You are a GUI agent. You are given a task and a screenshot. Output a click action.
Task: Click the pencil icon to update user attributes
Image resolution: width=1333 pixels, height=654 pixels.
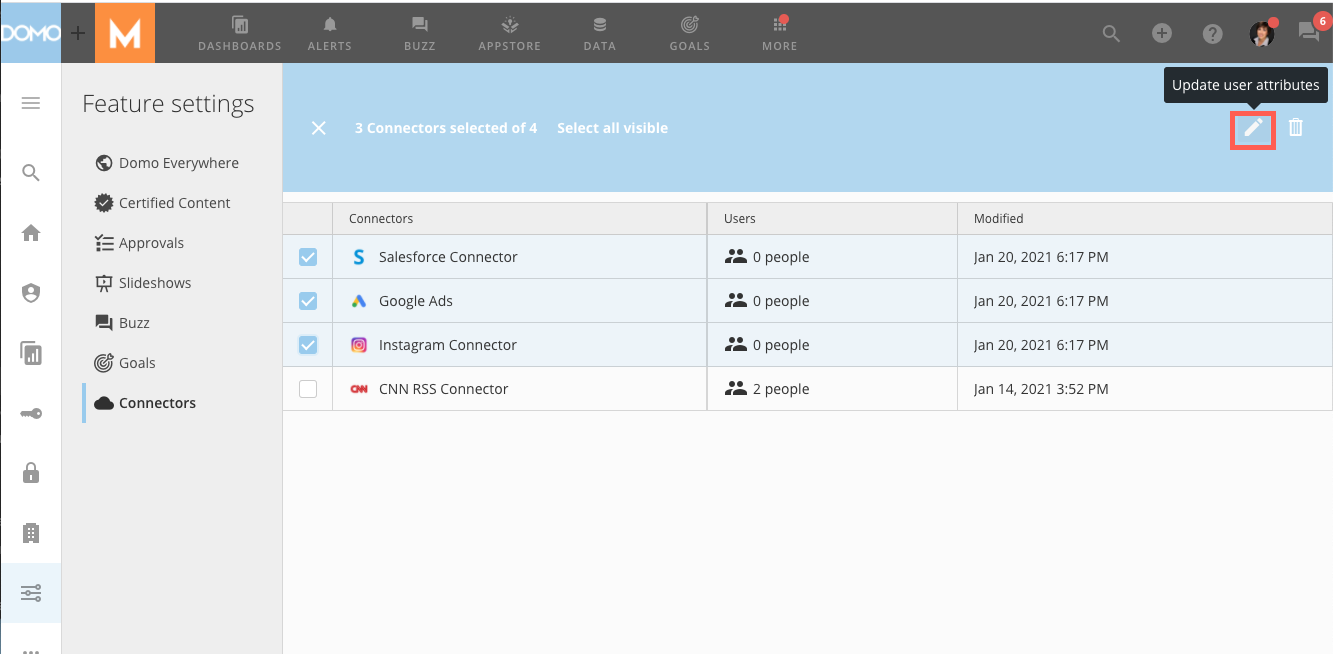[1253, 128]
